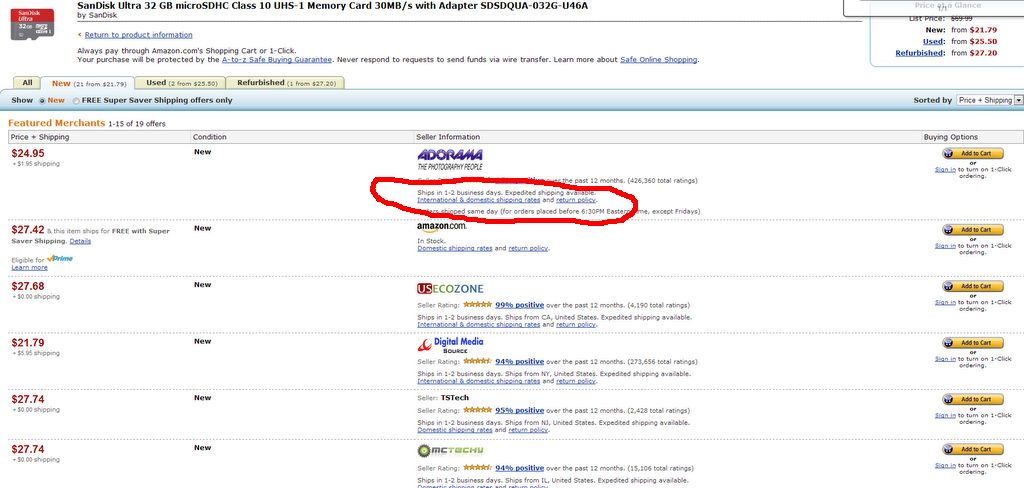The height and width of the screenshot is (488, 1024).
Task: Add the $24.95 Adorama offer to cart
Action: pyautogui.click(x=972, y=154)
